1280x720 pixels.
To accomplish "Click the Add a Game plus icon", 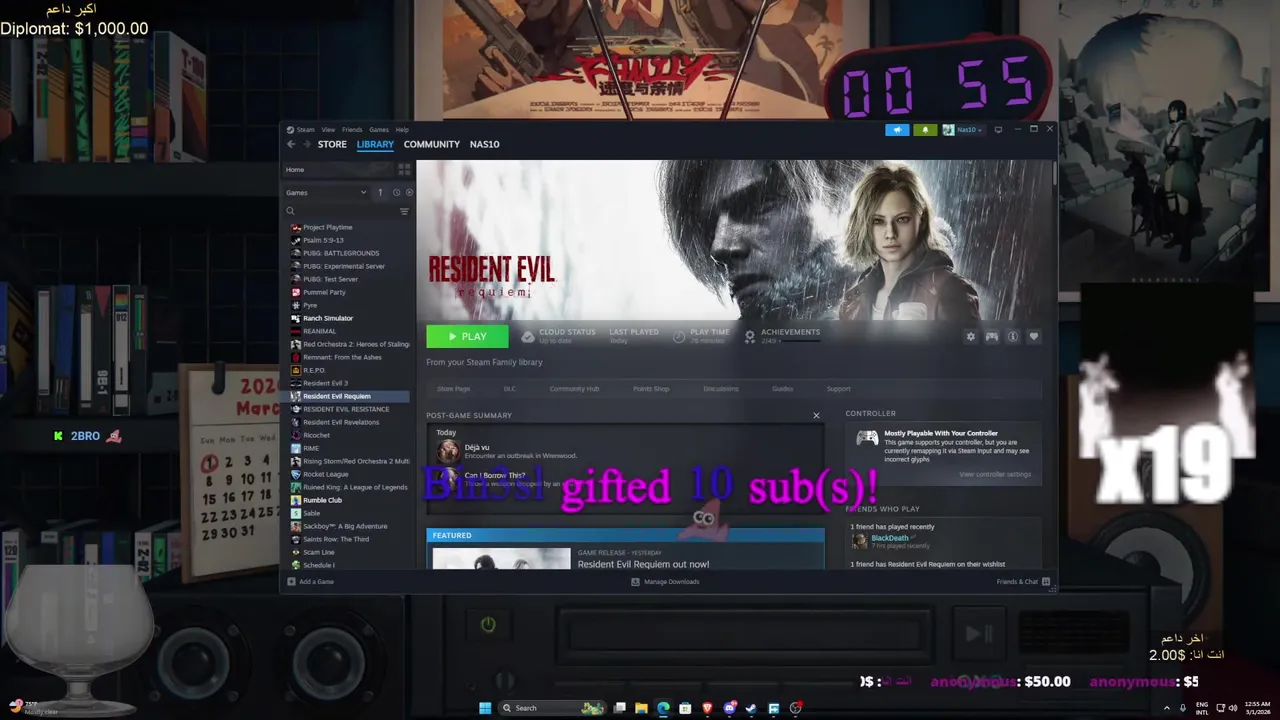I will [x=292, y=582].
